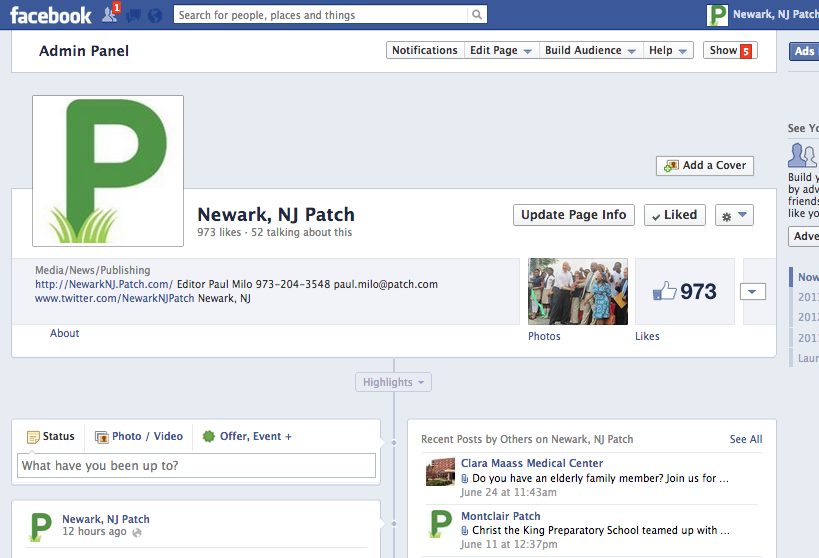Click the Add a Cover button

705,166
